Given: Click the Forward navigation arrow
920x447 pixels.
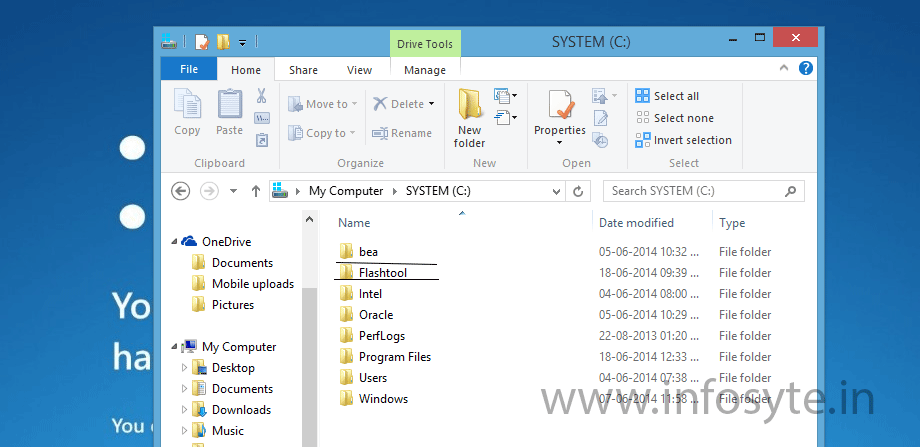Looking at the screenshot, I should click(209, 191).
